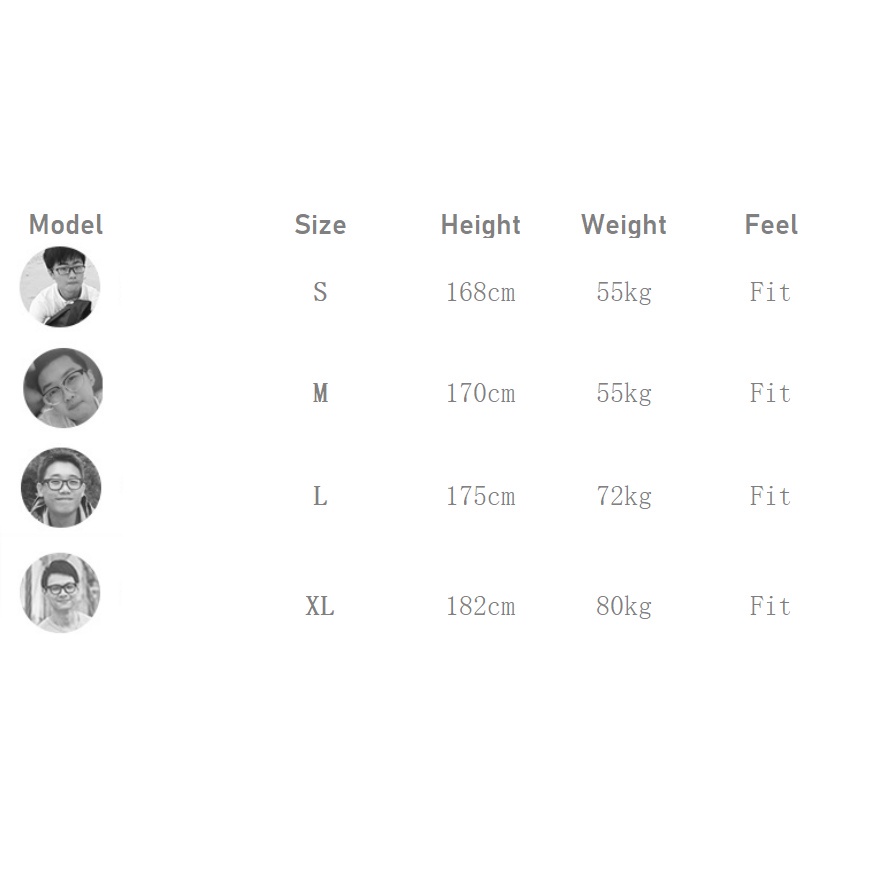873x873 pixels.
Task: Click the Model column header
Action: pos(66,225)
